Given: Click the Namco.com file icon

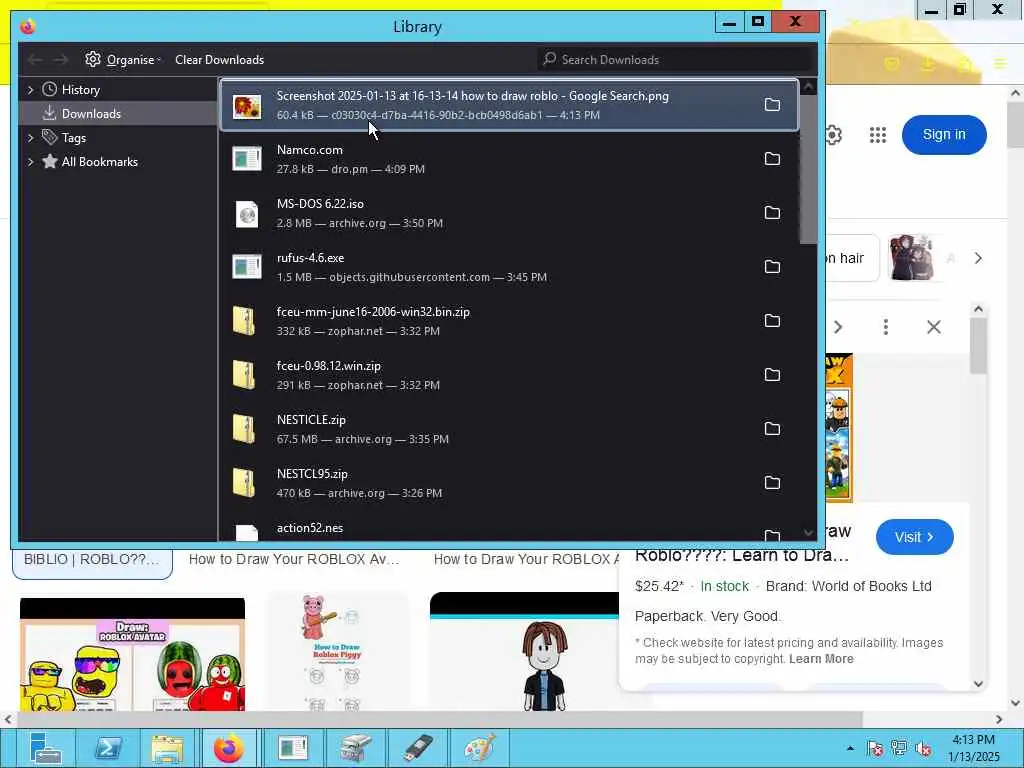Looking at the screenshot, I should coord(247,159).
